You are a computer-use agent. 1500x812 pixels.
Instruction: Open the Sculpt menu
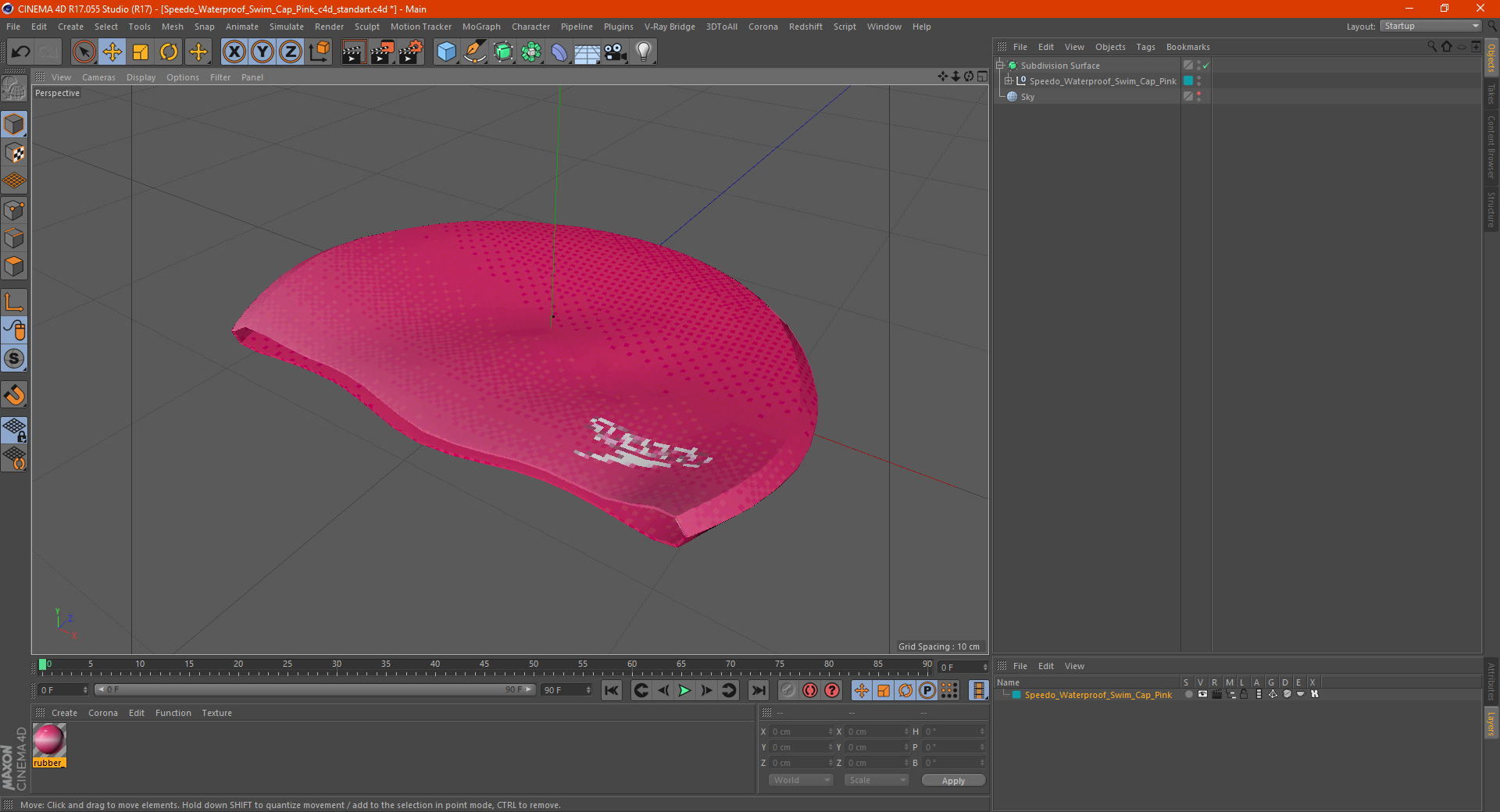click(366, 27)
